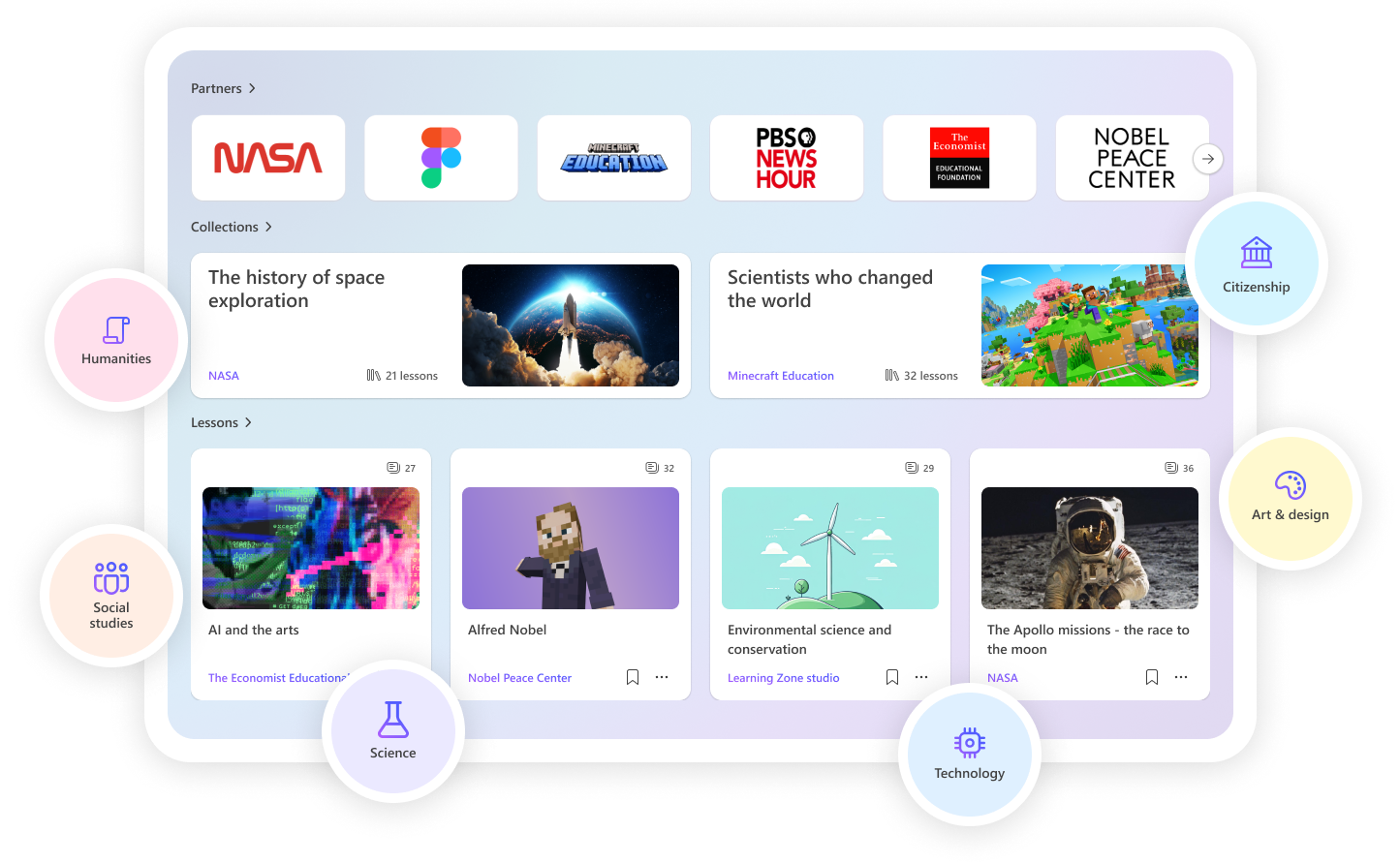The width and height of the screenshot is (1400, 864).
Task: Open the Technology chip icon bubble
Action: (x=970, y=743)
